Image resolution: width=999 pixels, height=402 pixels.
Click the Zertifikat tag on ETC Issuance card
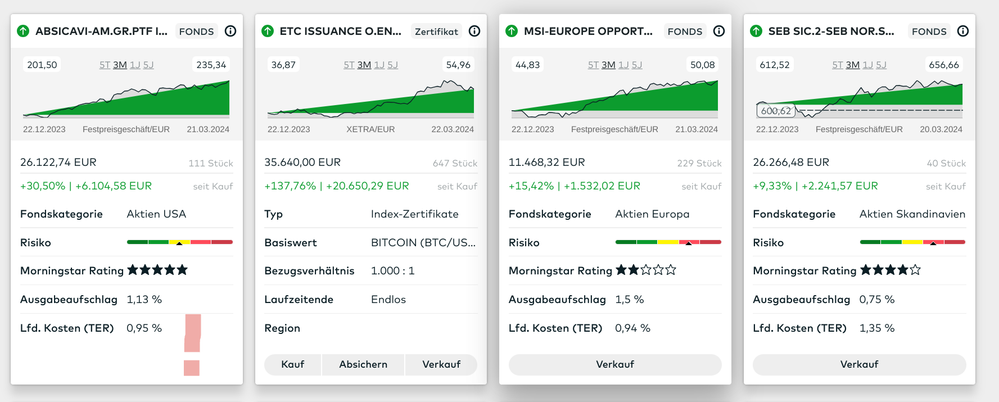437,31
